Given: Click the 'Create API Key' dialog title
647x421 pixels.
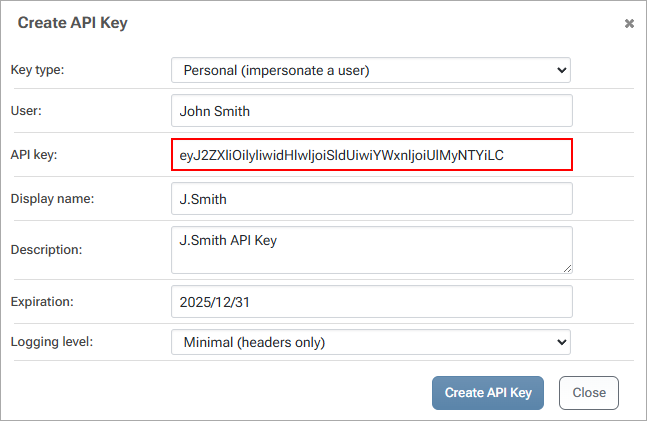Looking at the screenshot, I should [x=72, y=22].
